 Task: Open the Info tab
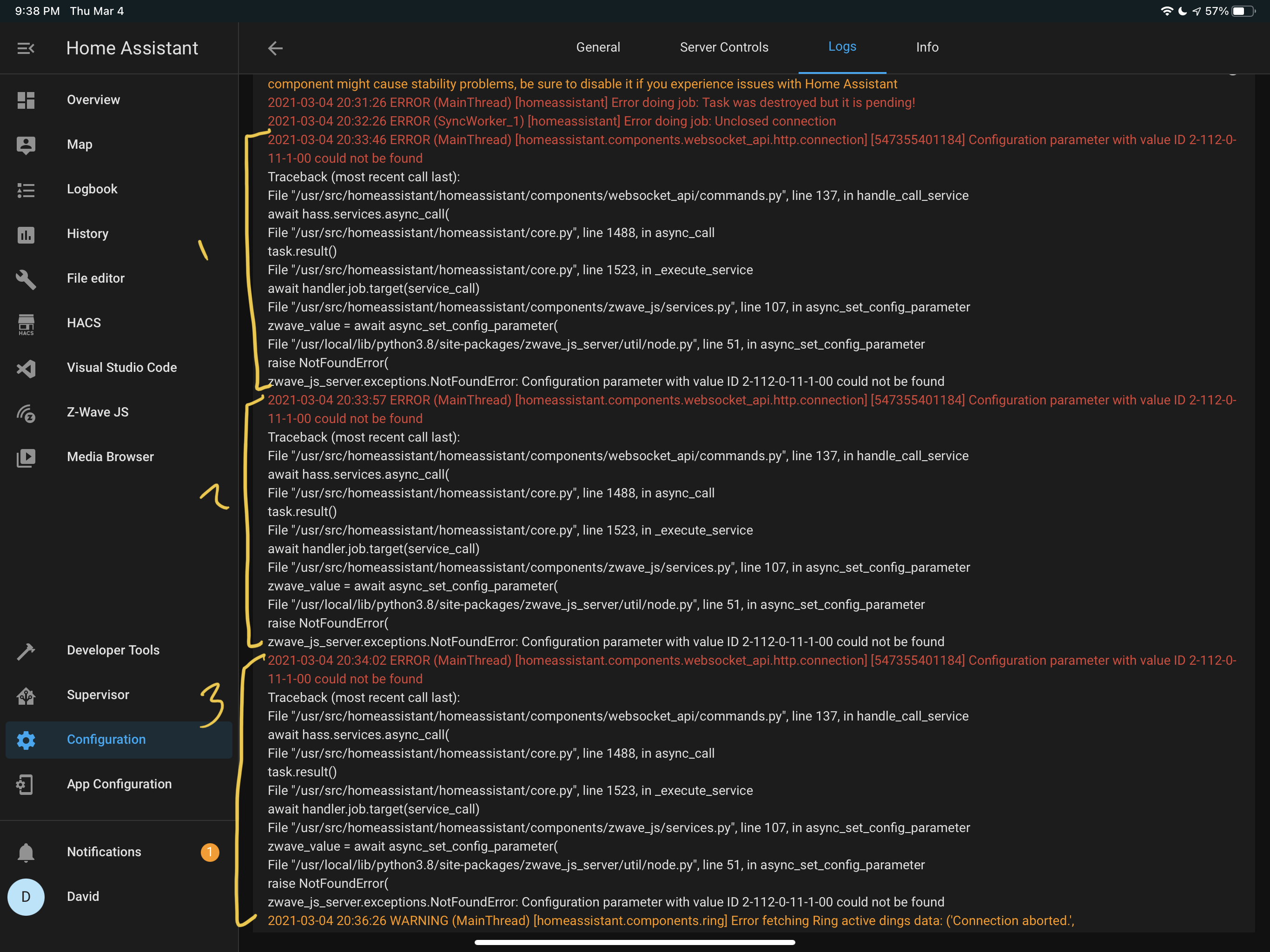coord(926,47)
